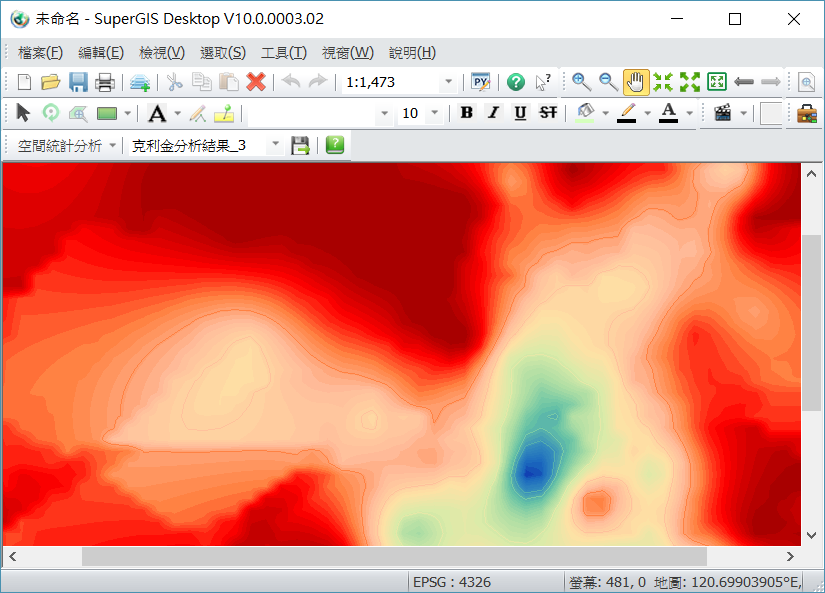Go back to the previous extent
This screenshot has height=593, width=825.
click(x=744, y=82)
